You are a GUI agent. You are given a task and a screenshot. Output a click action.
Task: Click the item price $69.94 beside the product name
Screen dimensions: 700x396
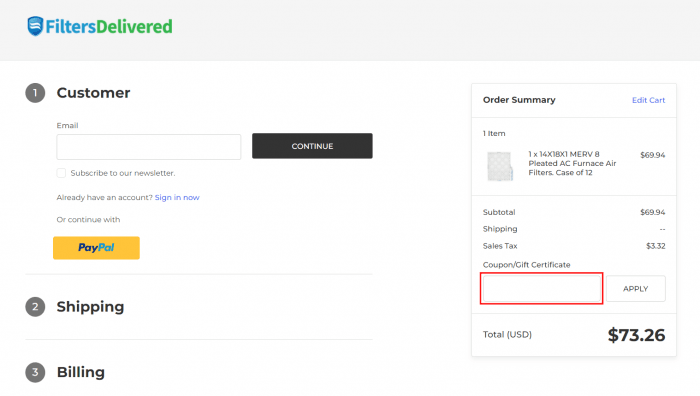click(652, 155)
